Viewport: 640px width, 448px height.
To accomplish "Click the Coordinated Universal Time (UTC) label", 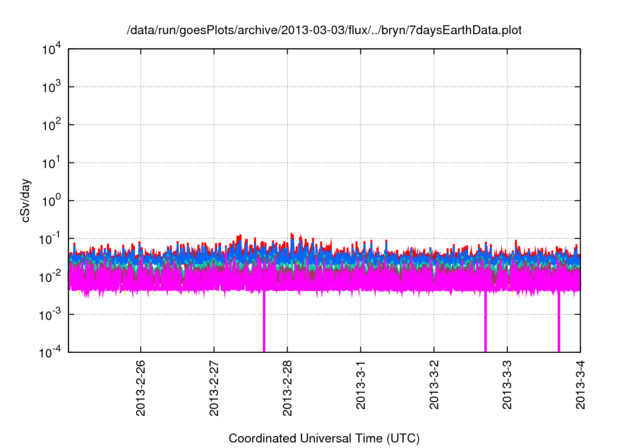I will pyautogui.click(x=324, y=438).
